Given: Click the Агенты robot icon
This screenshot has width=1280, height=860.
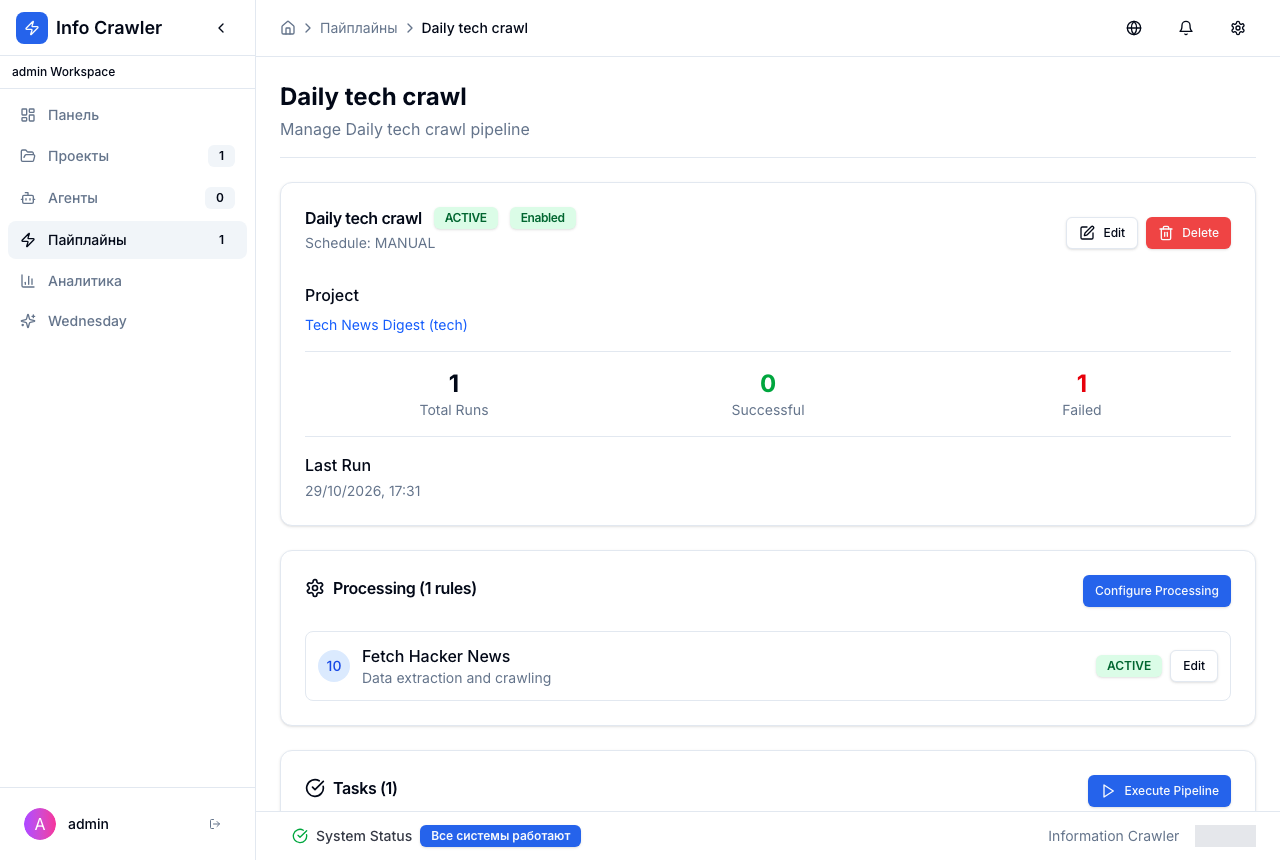Looking at the screenshot, I should point(28,198).
